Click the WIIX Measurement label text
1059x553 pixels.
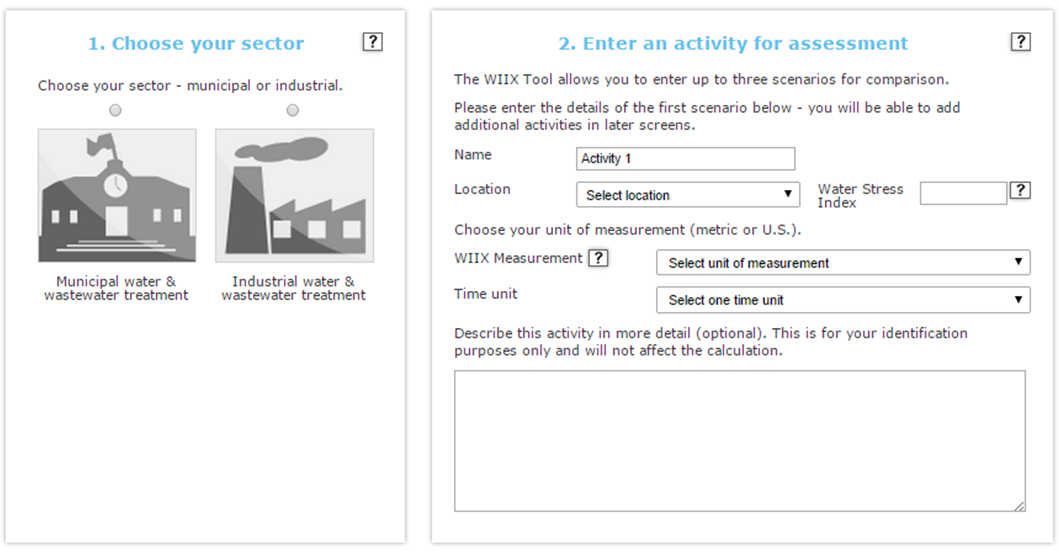[517, 258]
